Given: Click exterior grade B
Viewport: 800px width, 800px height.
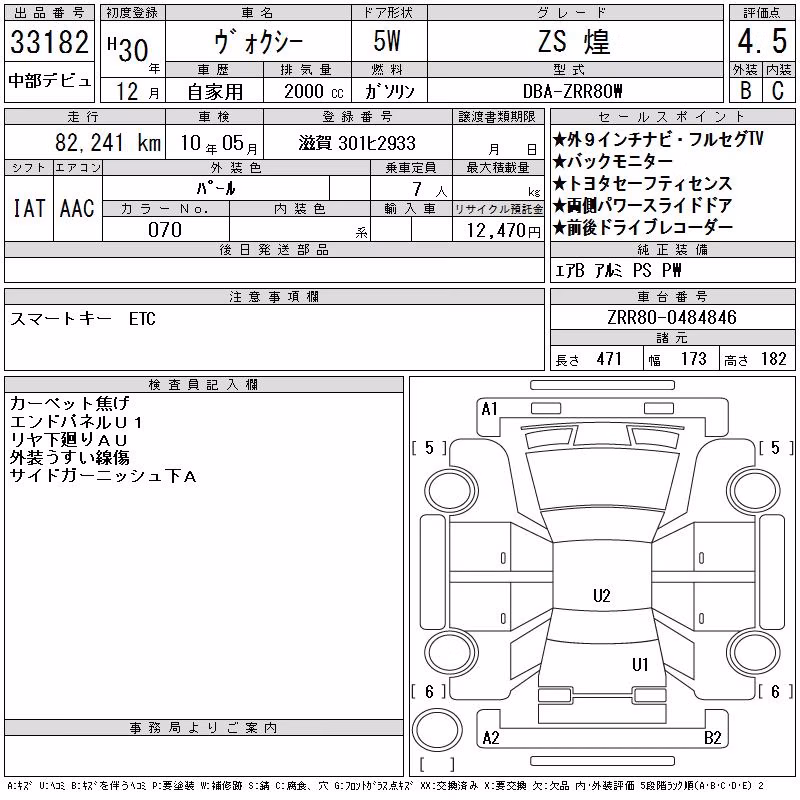Looking at the screenshot, I should coord(745,91).
